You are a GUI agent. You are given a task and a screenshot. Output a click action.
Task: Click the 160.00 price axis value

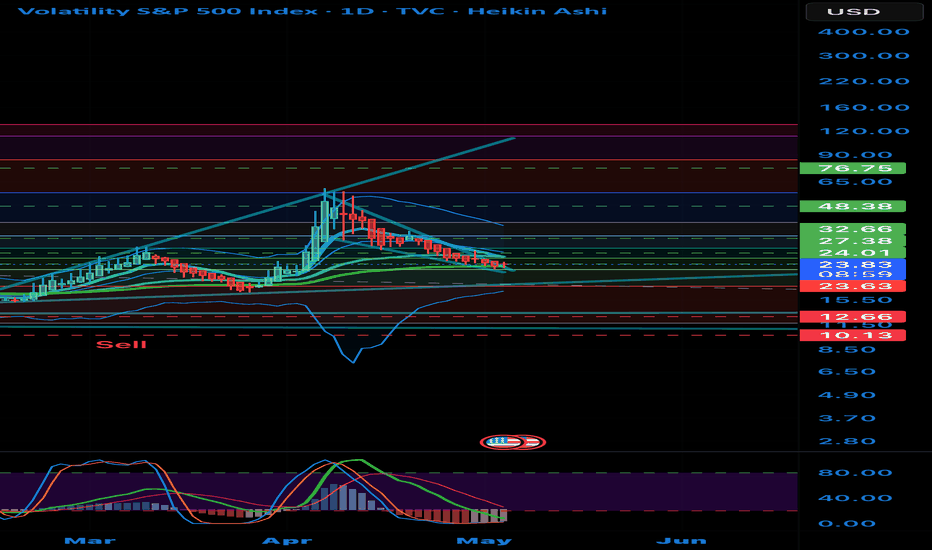[864, 108]
